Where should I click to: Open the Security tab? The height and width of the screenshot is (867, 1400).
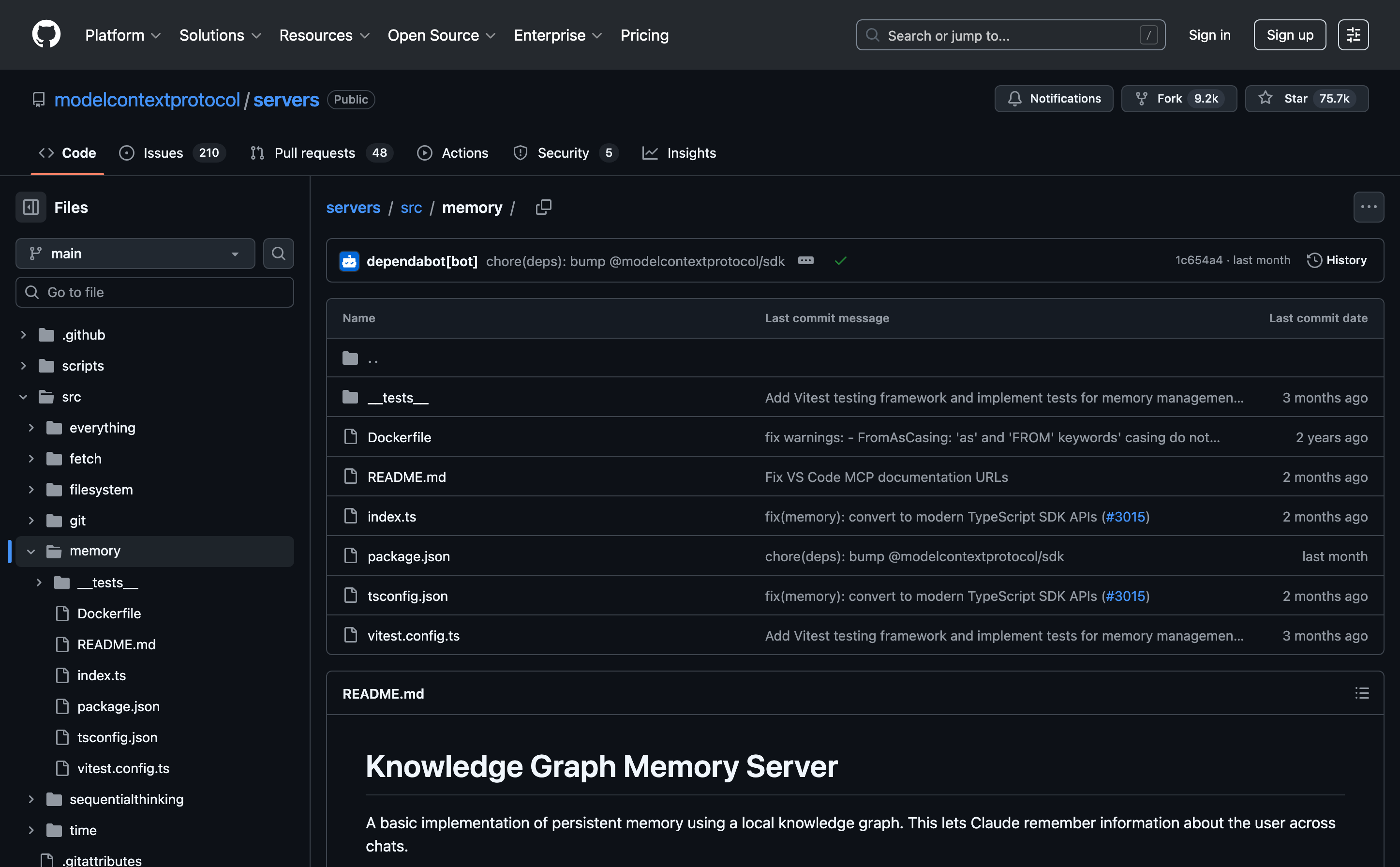click(x=563, y=153)
